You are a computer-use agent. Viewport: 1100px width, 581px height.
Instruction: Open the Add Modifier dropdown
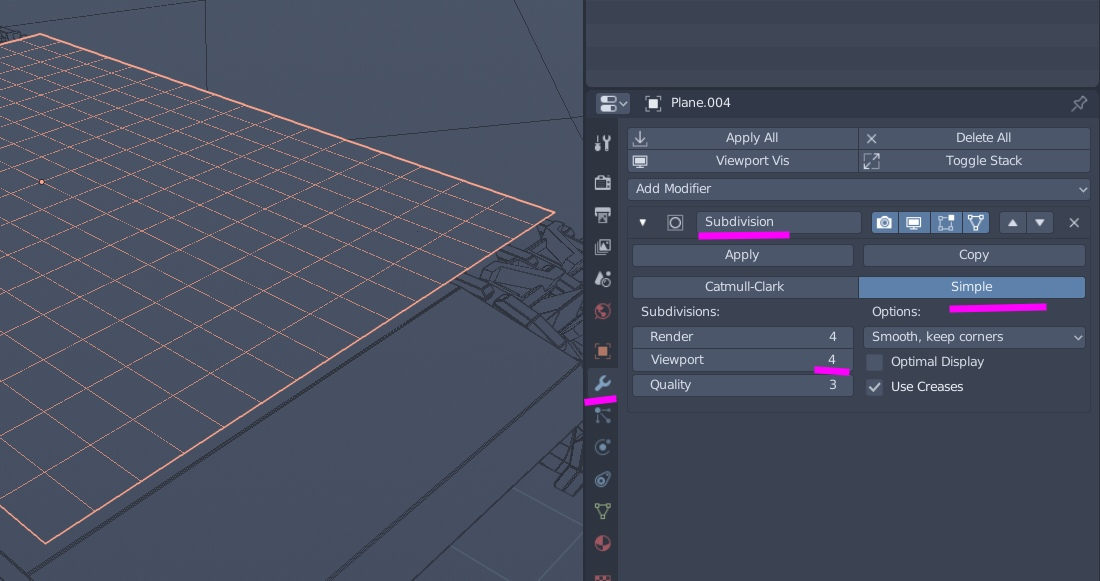pyautogui.click(x=859, y=189)
